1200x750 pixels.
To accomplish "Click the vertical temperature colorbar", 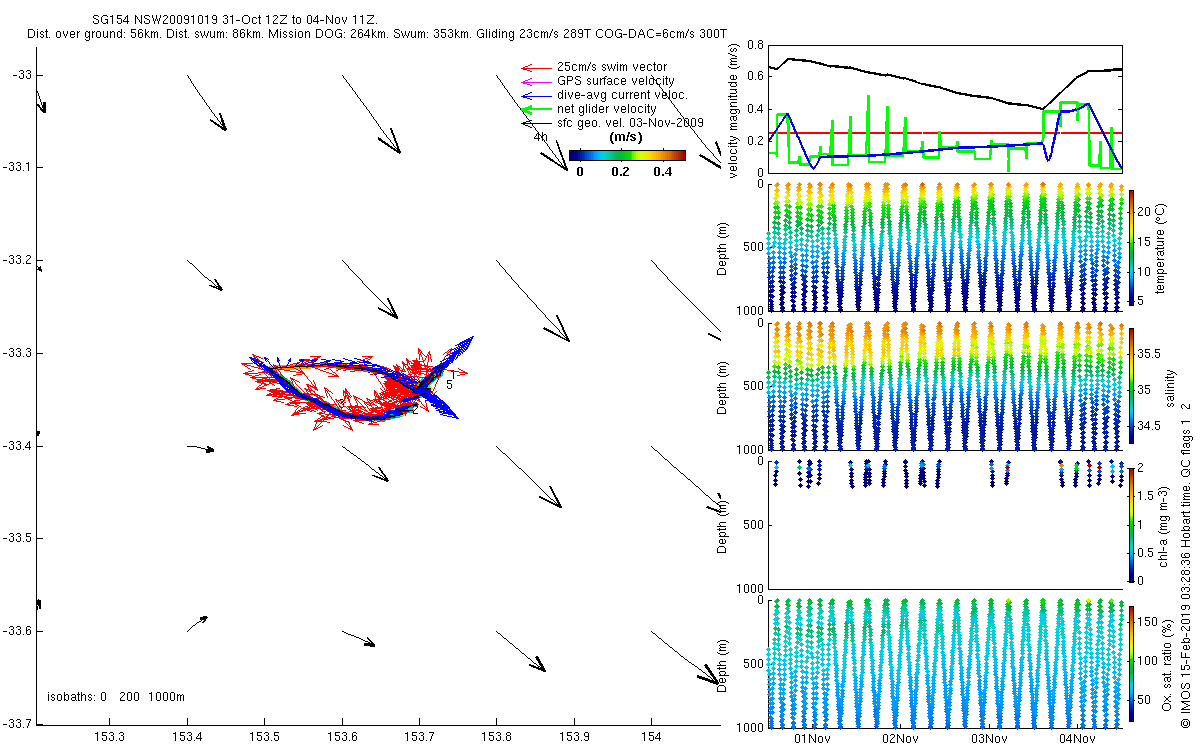I will click(1131, 246).
